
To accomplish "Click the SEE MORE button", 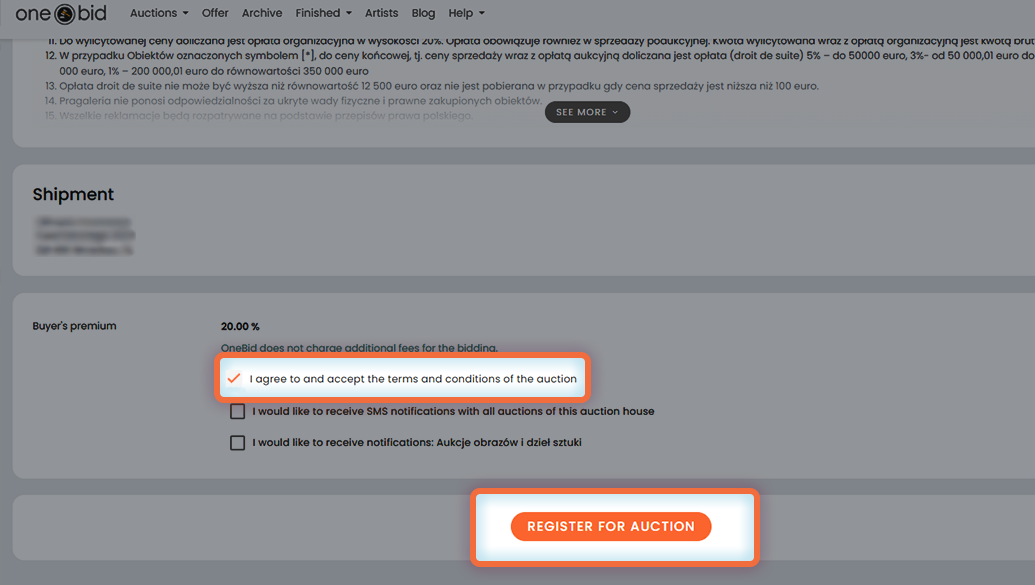I will click(587, 112).
